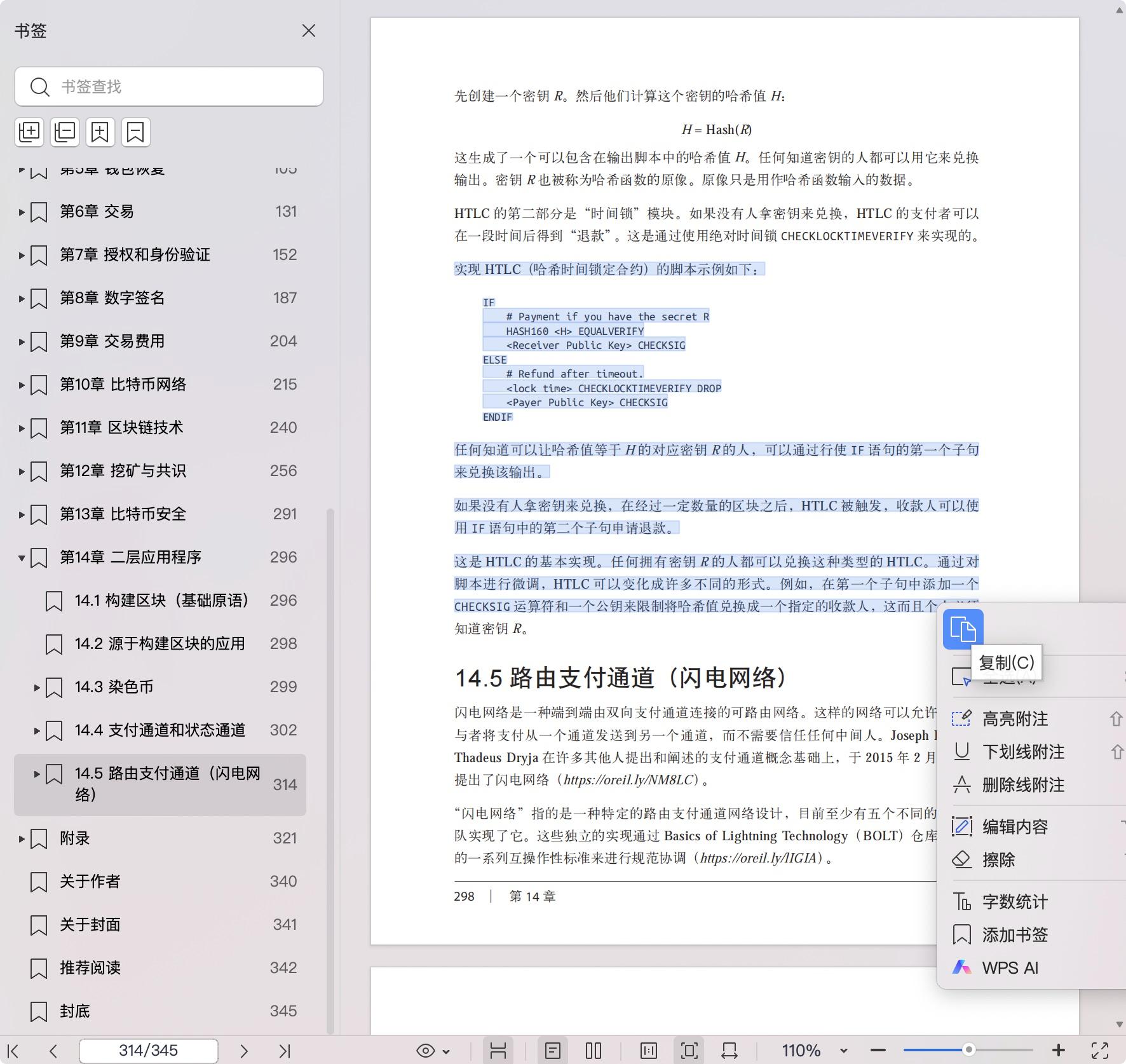Expand the 14.3 染色币 bookmark
This screenshot has height=1064, width=1126.
click(x=37, y=687)
